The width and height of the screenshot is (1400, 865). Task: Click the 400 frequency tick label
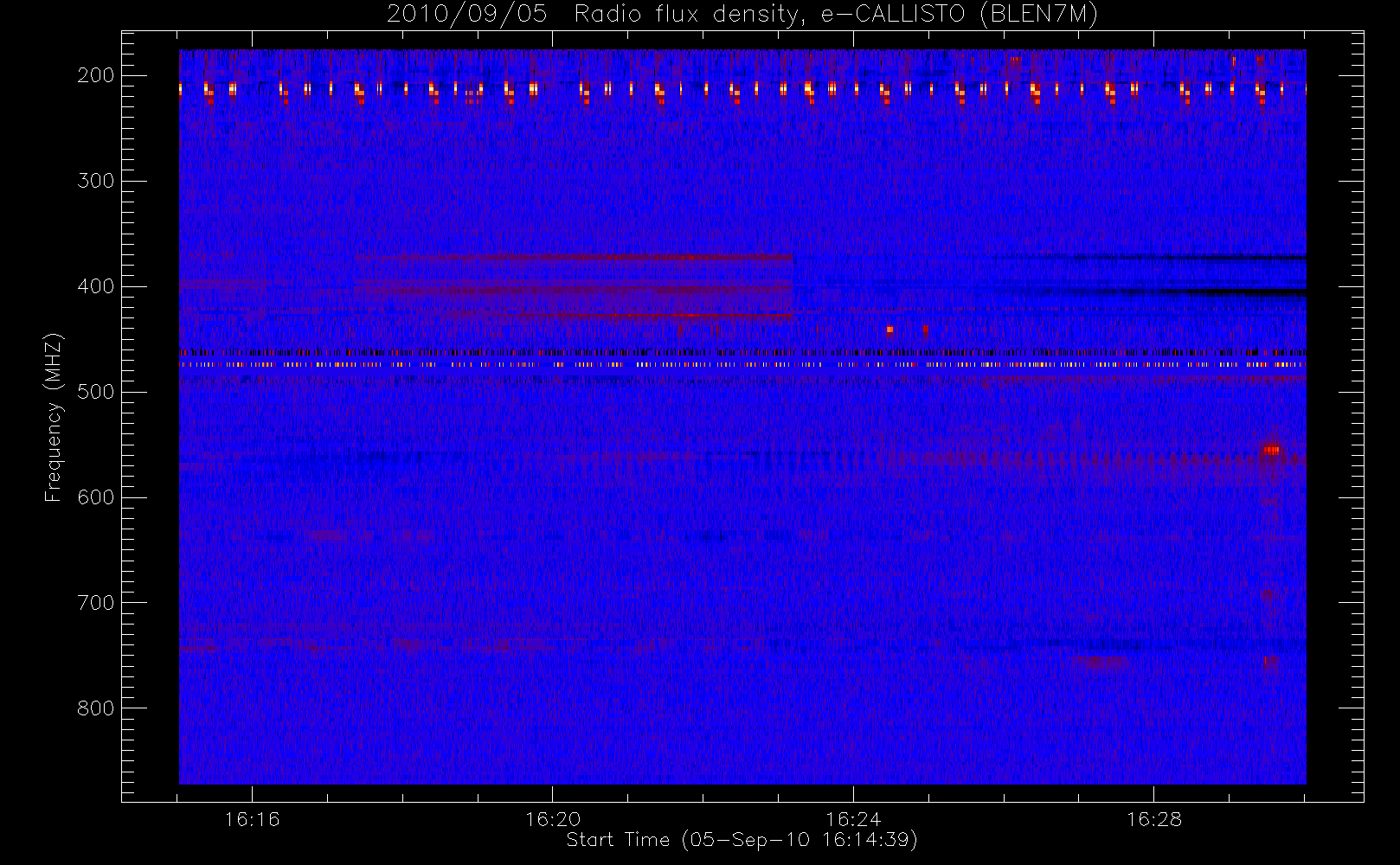[96, 286]
